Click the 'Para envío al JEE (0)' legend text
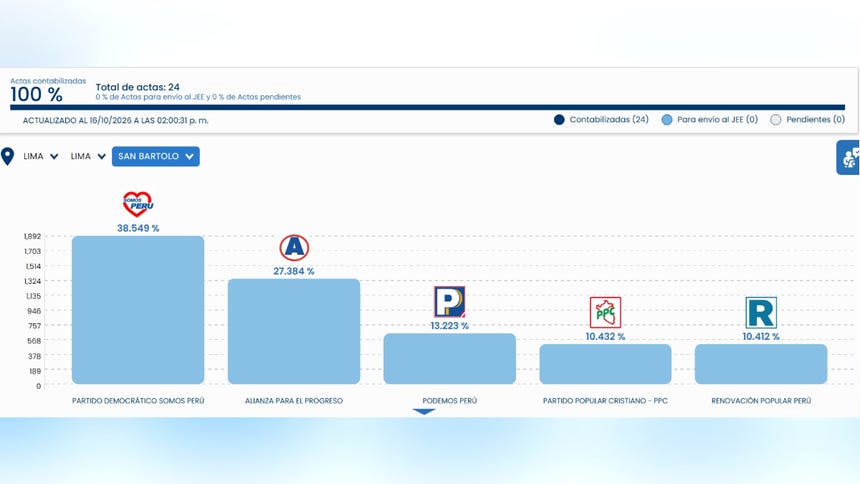 click(717, 119)
